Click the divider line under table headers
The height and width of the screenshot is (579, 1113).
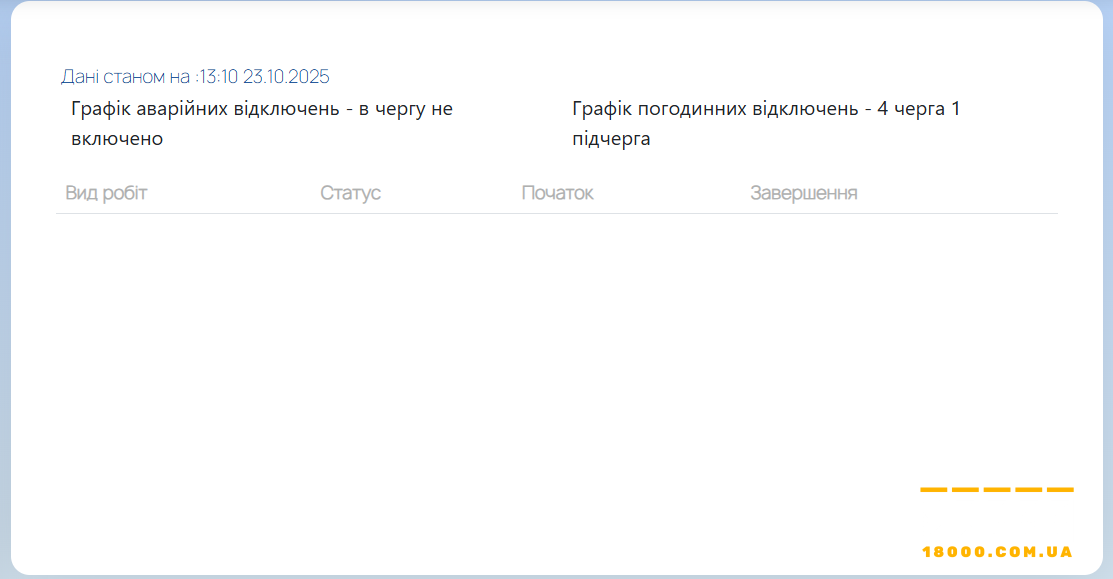click(556, 213)
